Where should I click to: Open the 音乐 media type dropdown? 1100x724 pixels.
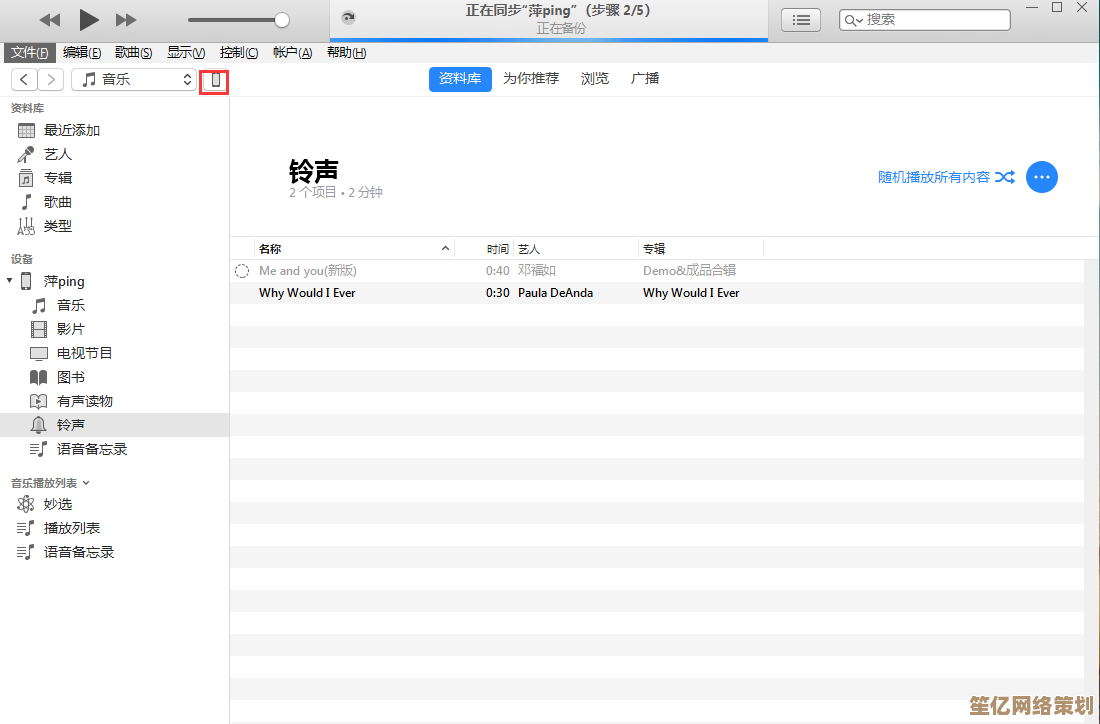[x=134, y=79]
